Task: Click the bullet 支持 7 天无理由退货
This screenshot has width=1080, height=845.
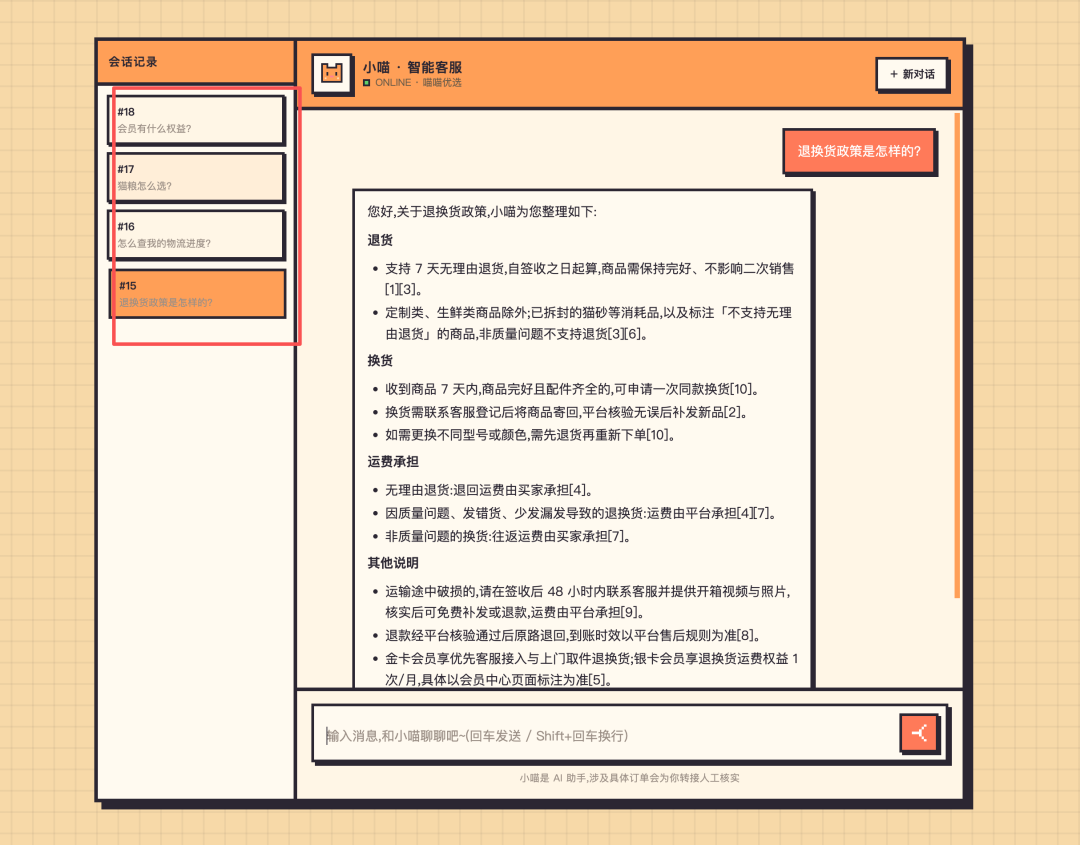Action: click(x=589, y=278)
